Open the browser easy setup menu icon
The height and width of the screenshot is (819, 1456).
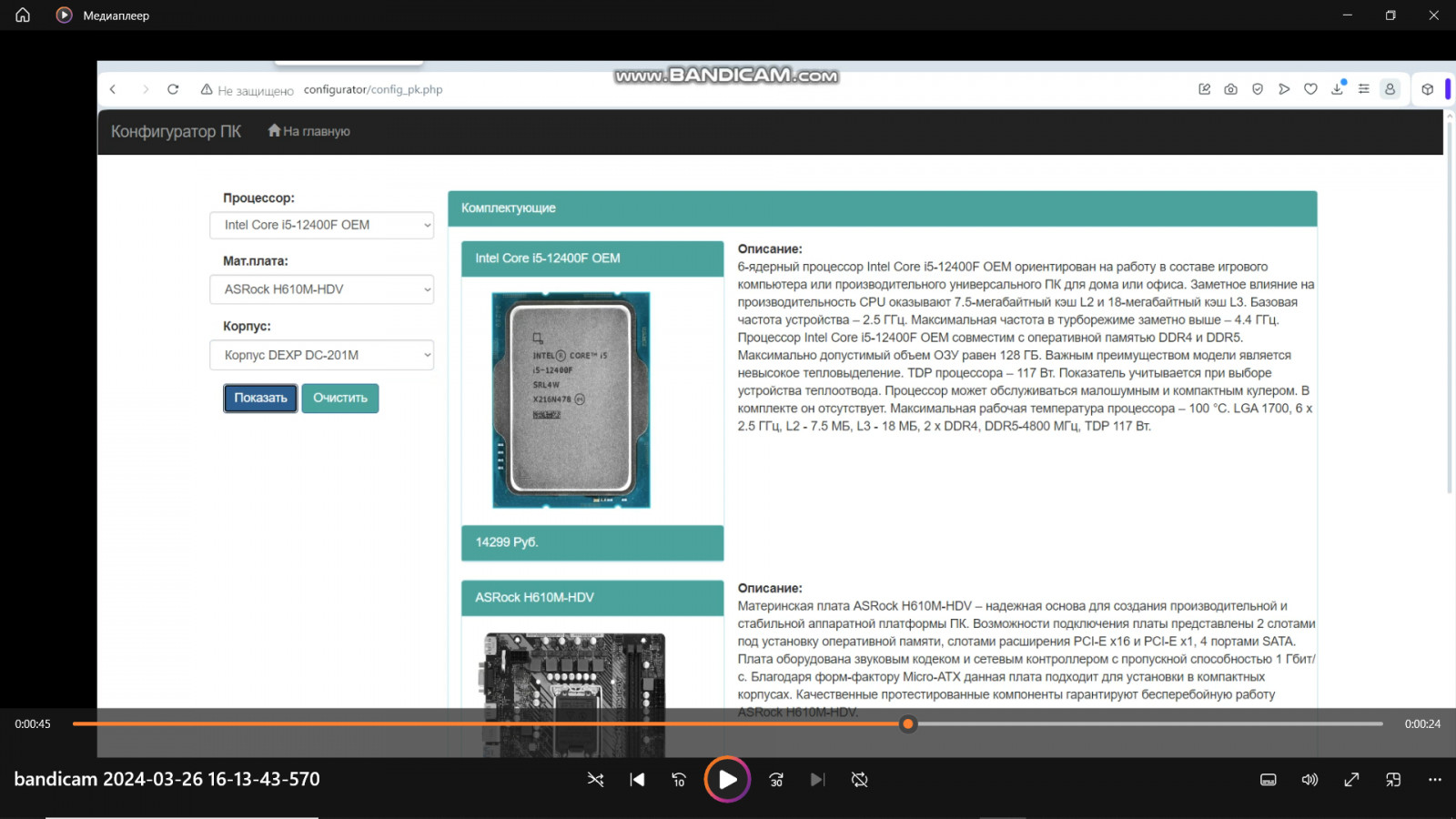coord(1363,89)
